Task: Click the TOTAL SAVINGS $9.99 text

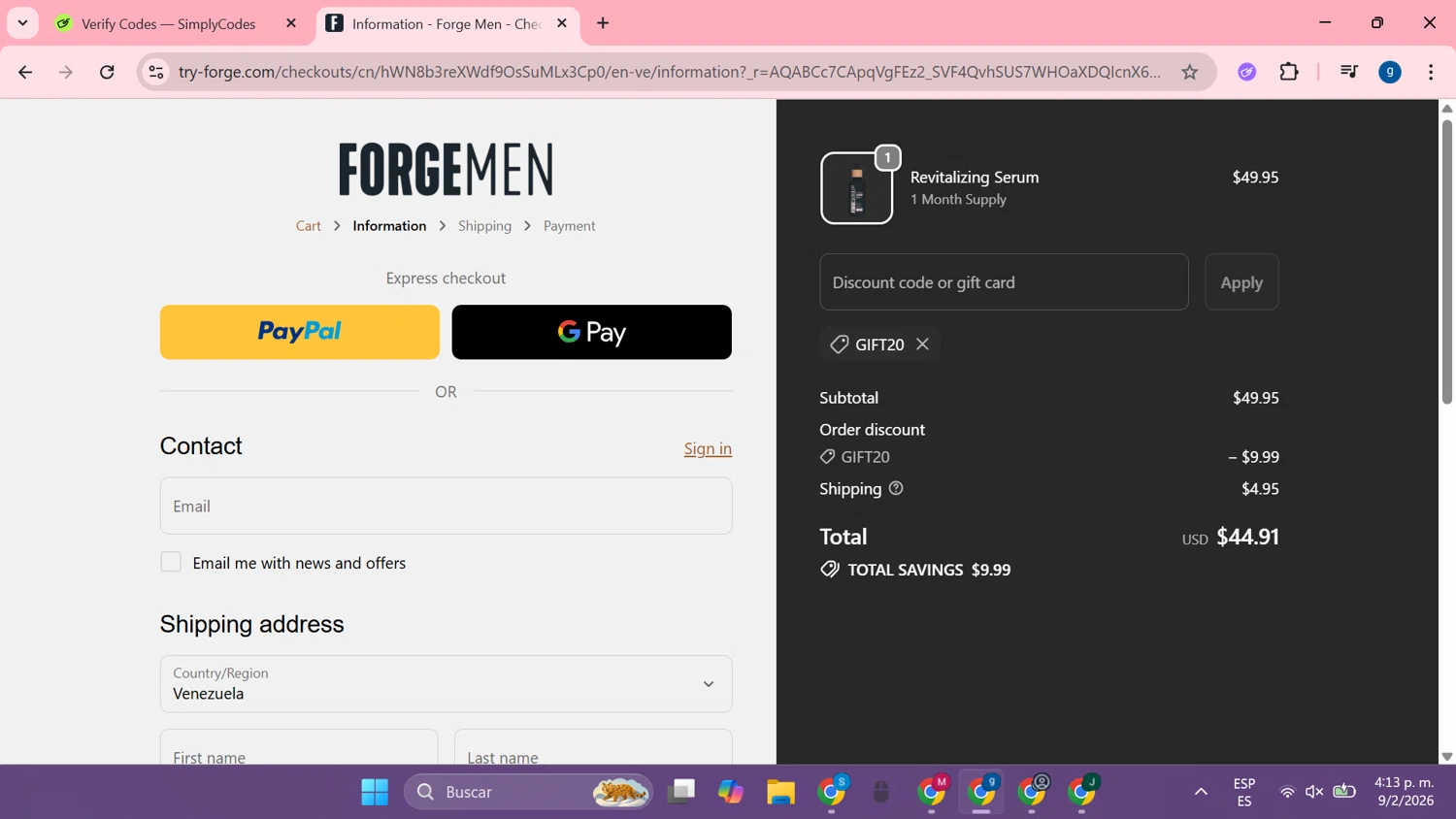Action: pos(929,570)
